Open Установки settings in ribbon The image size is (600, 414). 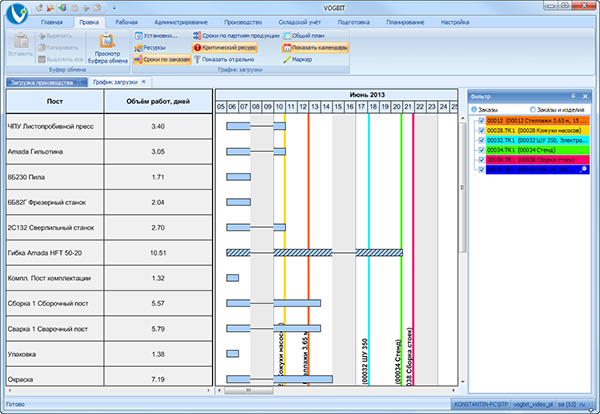coord(157,36)
